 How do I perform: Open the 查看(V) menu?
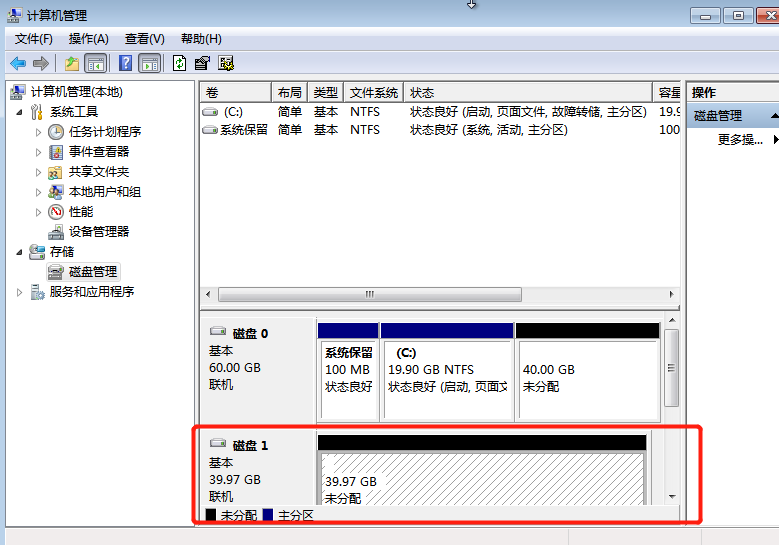(145, 39)
